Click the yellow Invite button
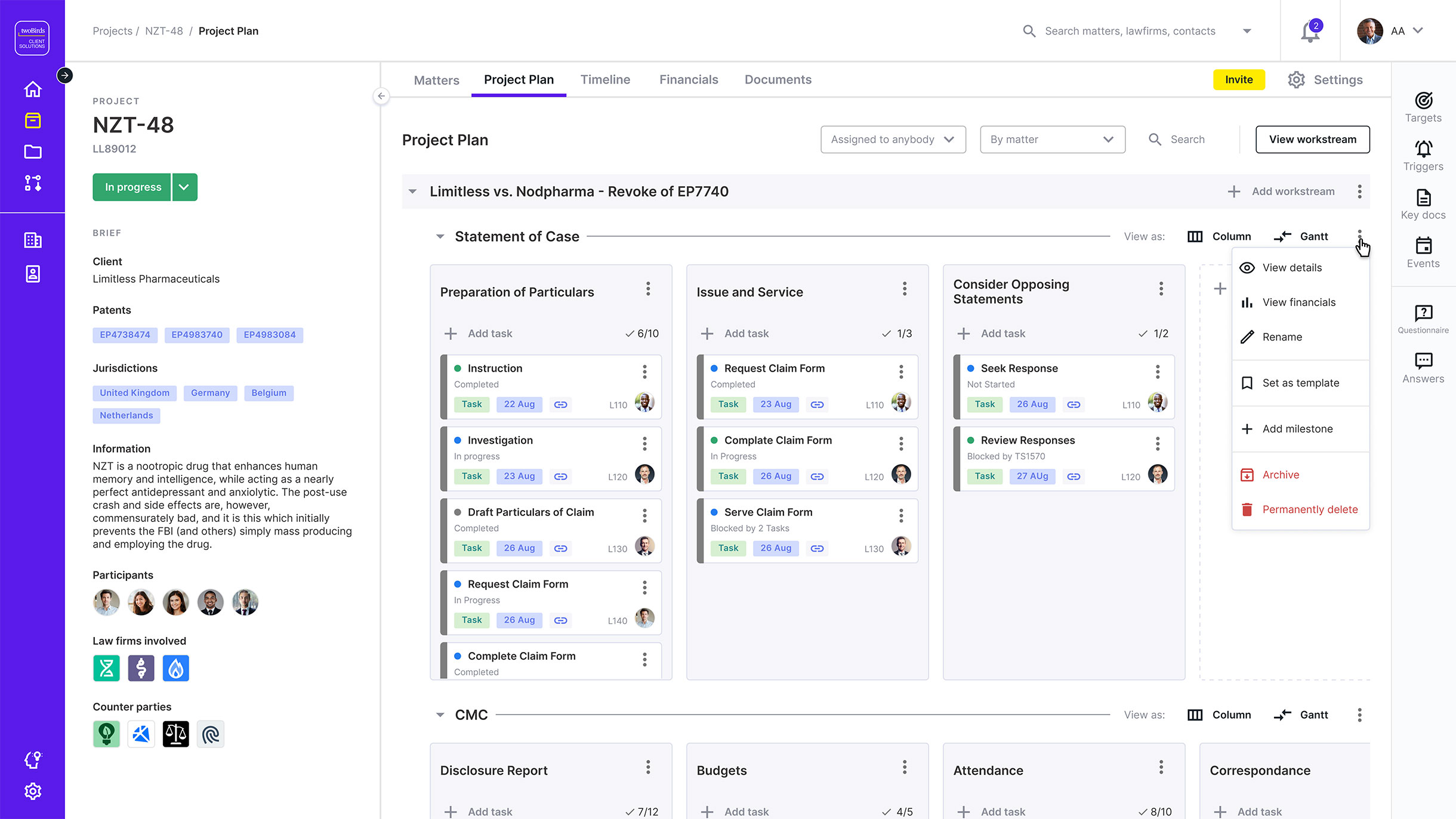Viewport: 1456px width, 819px height. pos(1239,80)
